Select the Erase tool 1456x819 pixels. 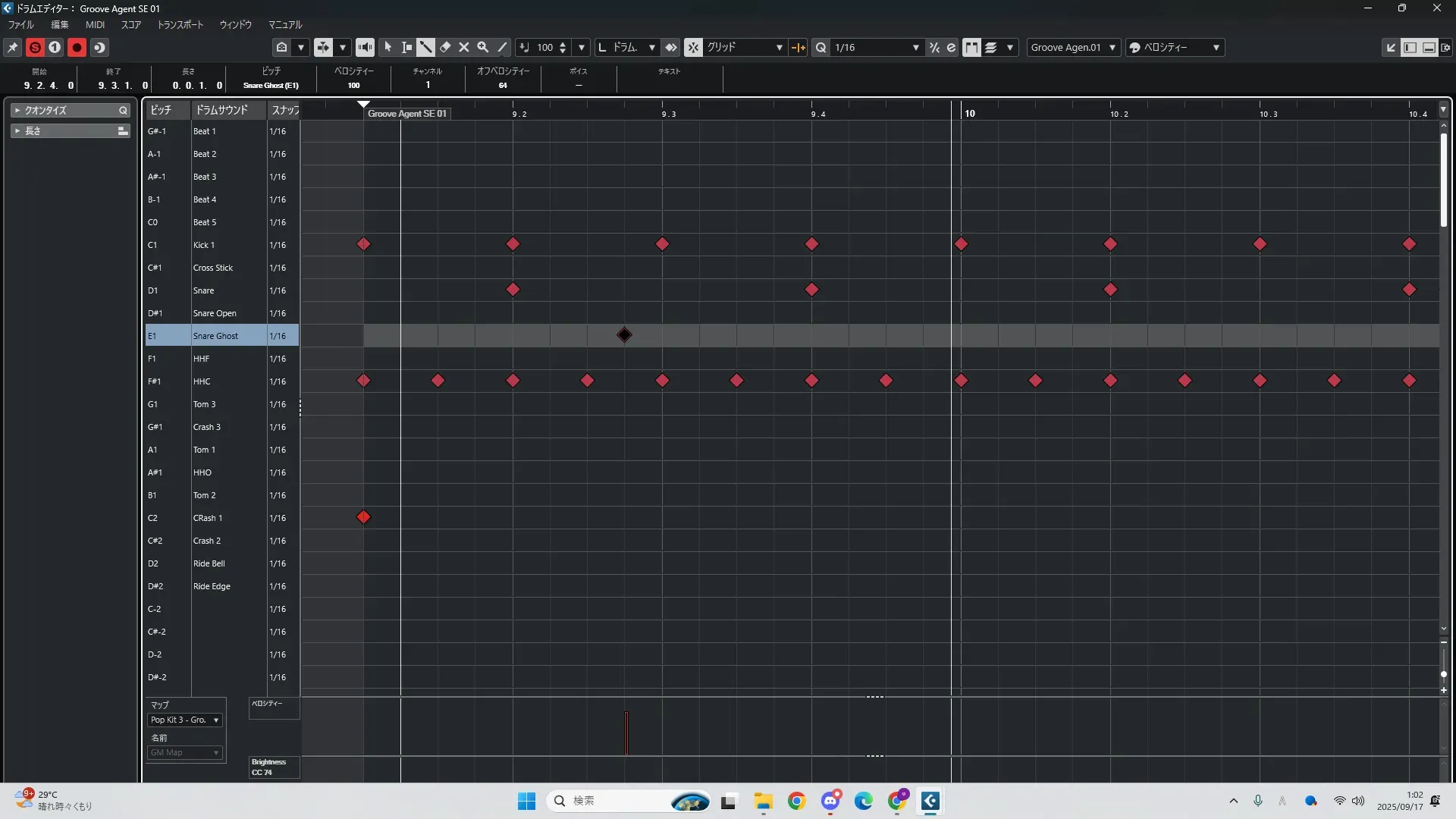[x=445, y=47]
